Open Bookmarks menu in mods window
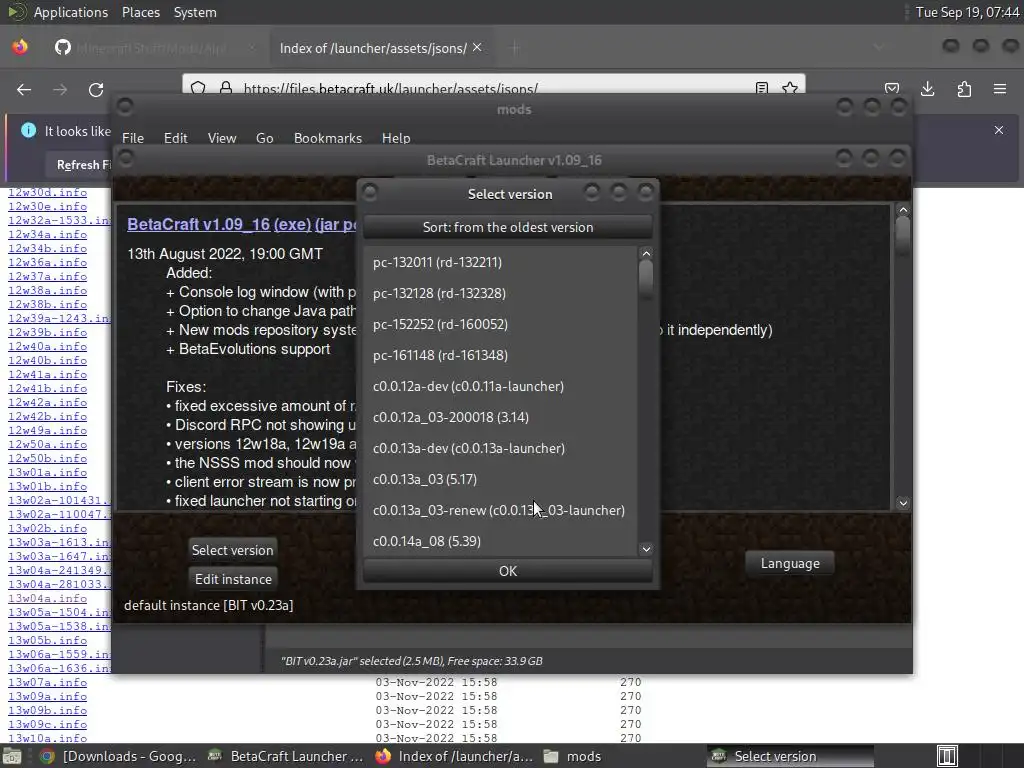The image size is (1024, 768). [x=327, y=138]
